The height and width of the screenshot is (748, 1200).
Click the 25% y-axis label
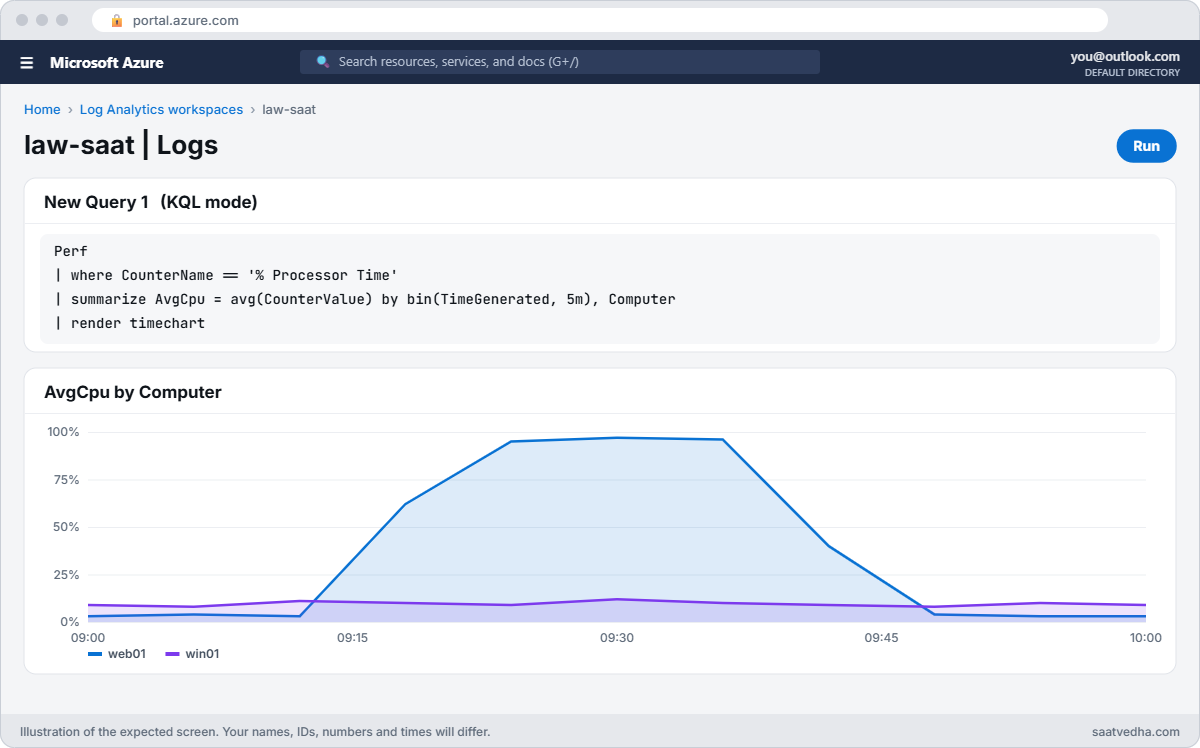pos(66,575)
